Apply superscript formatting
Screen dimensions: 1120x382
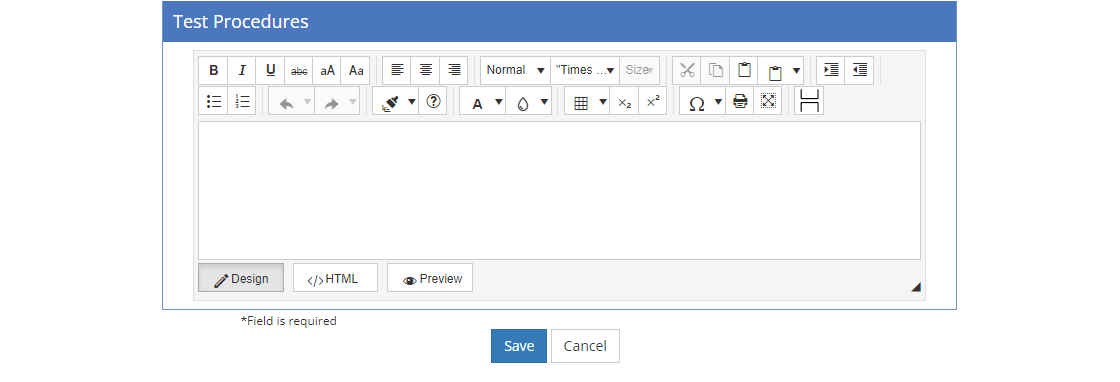(652, 101)
